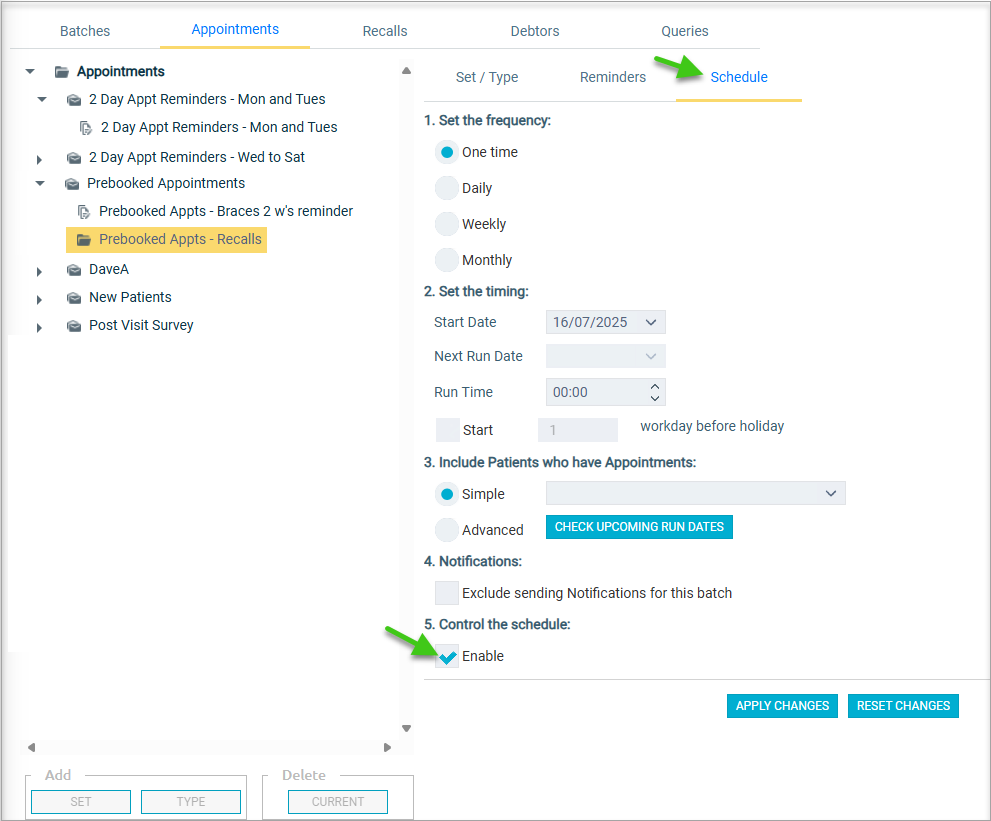Click the tree scroll up arrow
The height and width of the screenshot is (821, 991).
tap(406, 71)
